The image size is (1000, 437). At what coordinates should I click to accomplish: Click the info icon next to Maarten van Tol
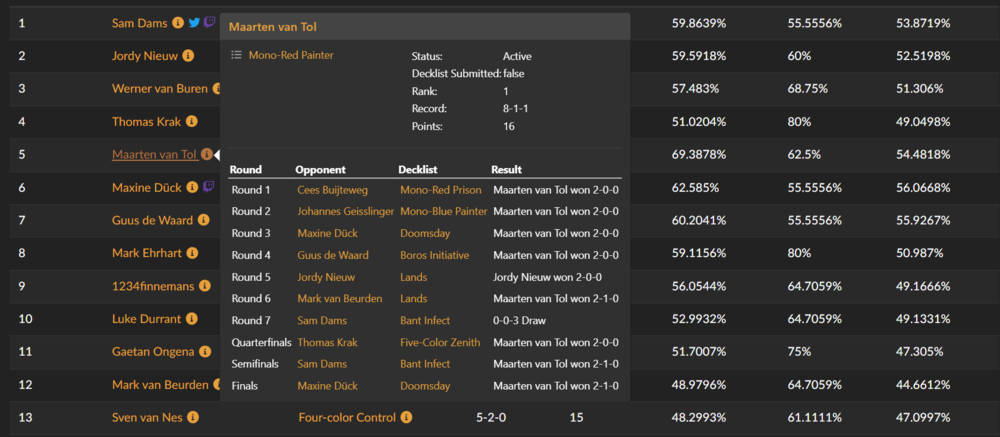(205, 154)
